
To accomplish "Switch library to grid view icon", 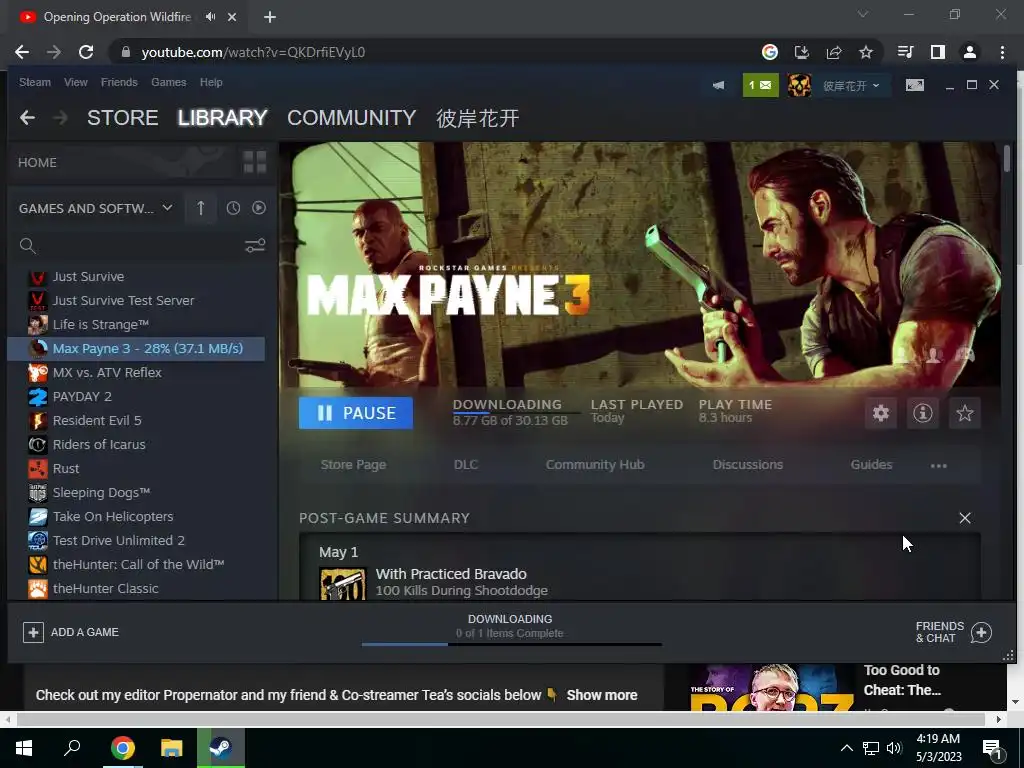I will click(255, 162).
